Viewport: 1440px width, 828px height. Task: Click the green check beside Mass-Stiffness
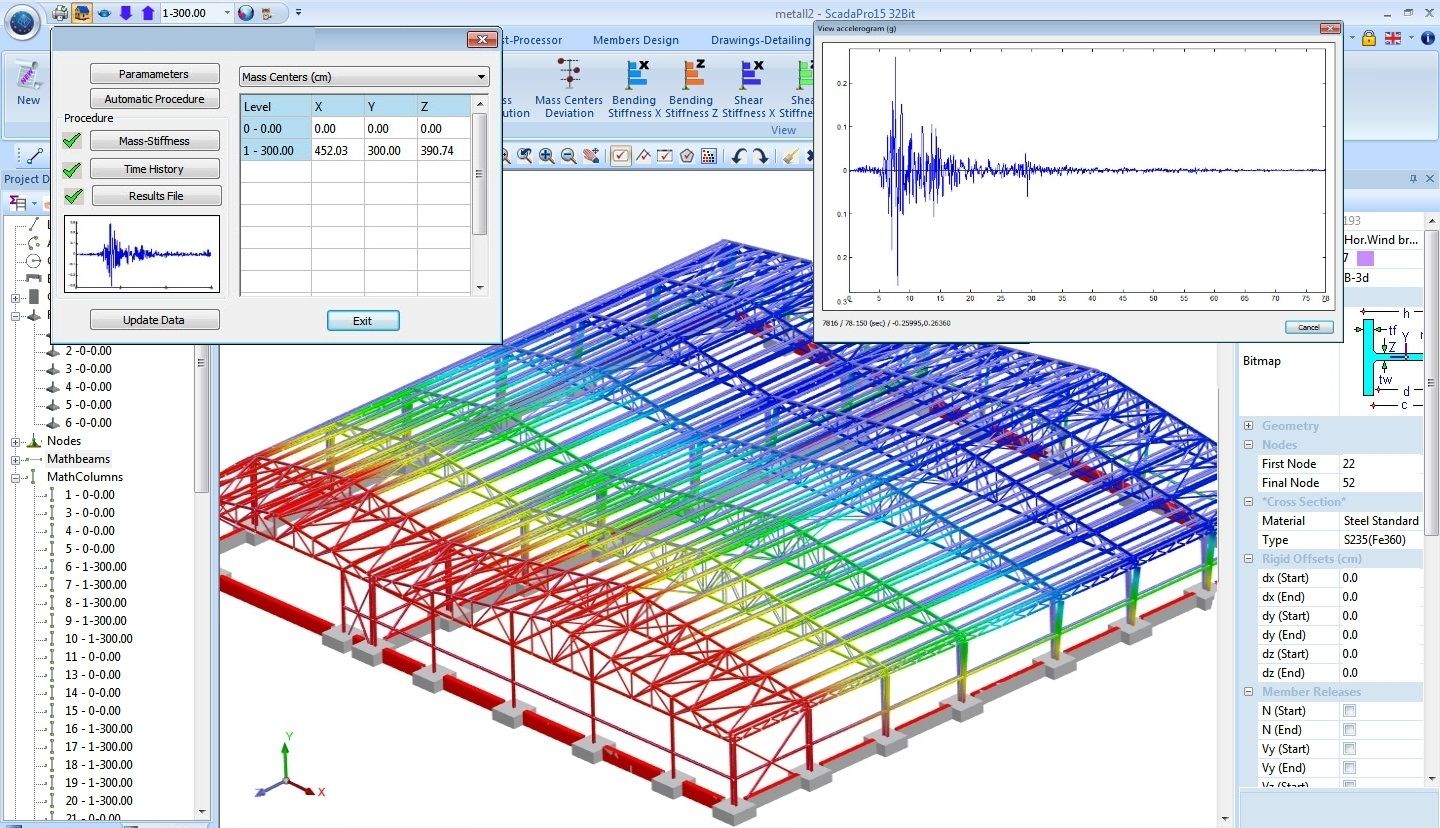(72, 141)
